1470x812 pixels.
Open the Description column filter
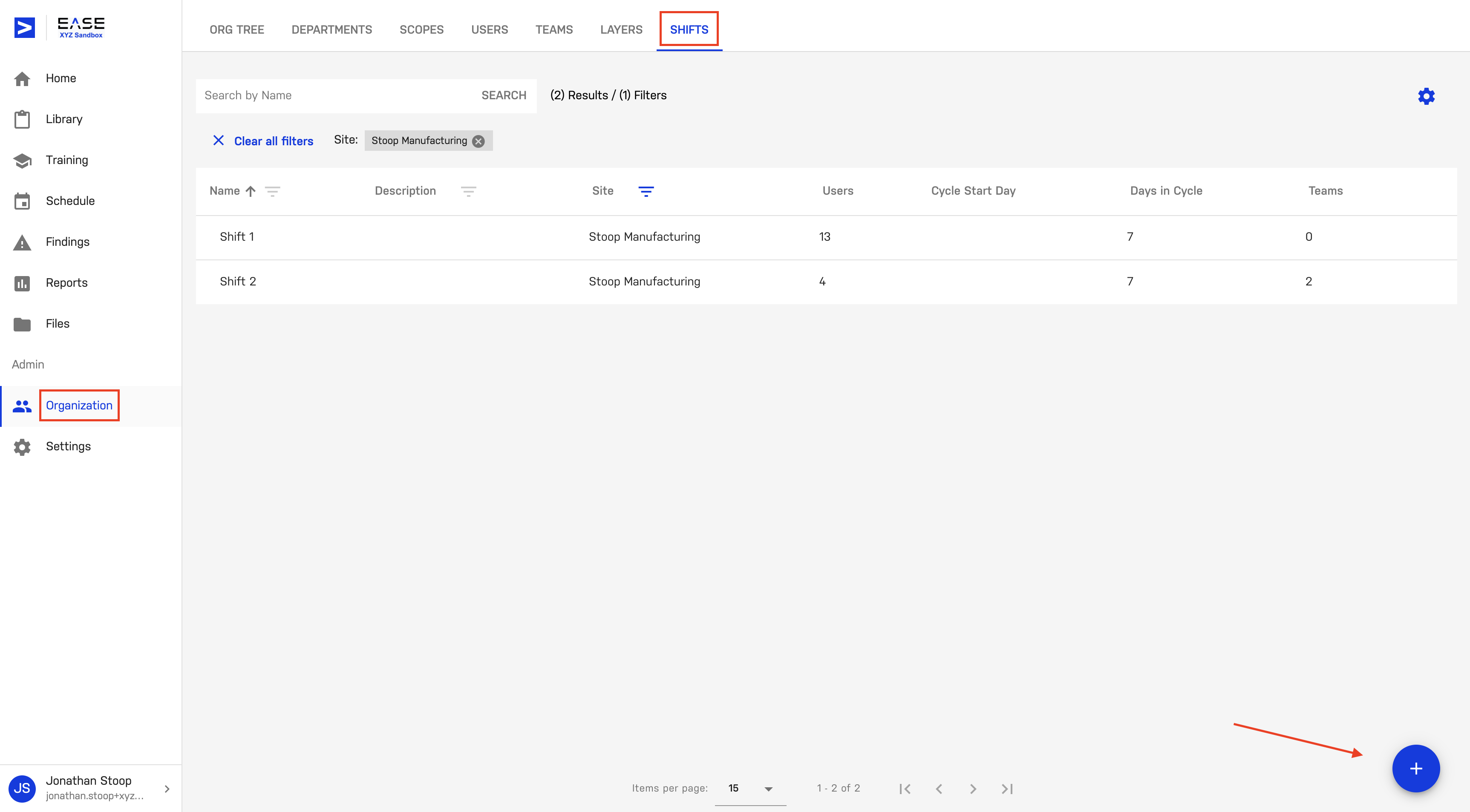click(x=469, y=191)
